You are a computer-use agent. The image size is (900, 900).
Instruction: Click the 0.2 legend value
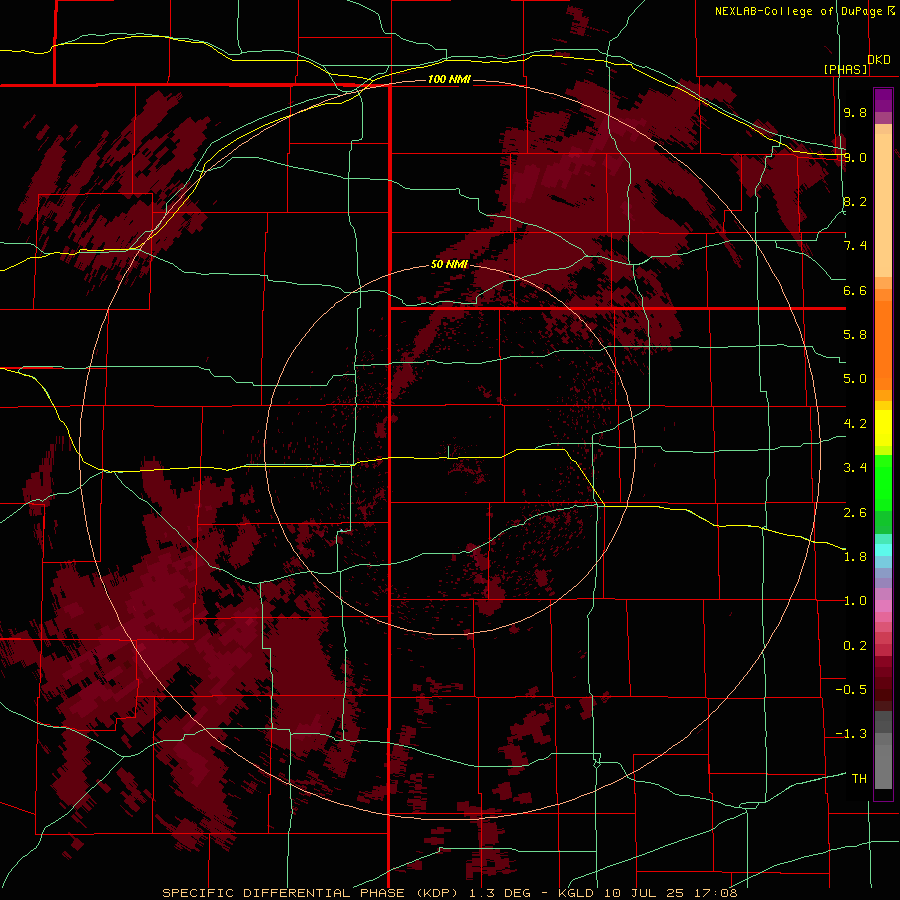pyautogui.click(x=855, y=646)
